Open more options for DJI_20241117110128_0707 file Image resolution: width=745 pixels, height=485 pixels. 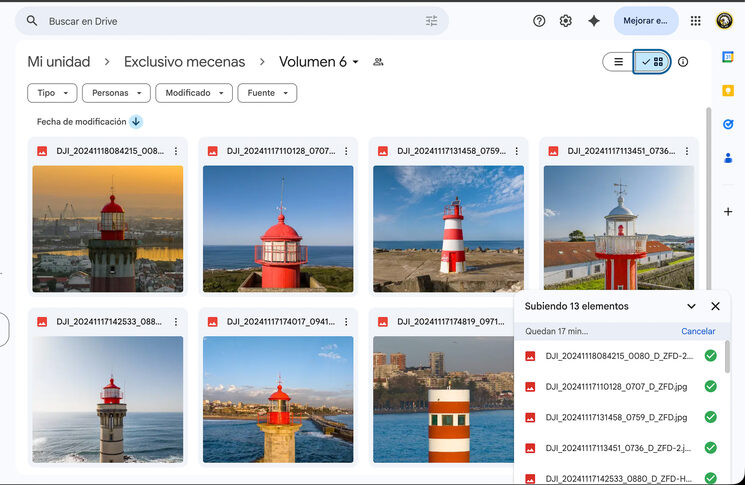[346, 151]
